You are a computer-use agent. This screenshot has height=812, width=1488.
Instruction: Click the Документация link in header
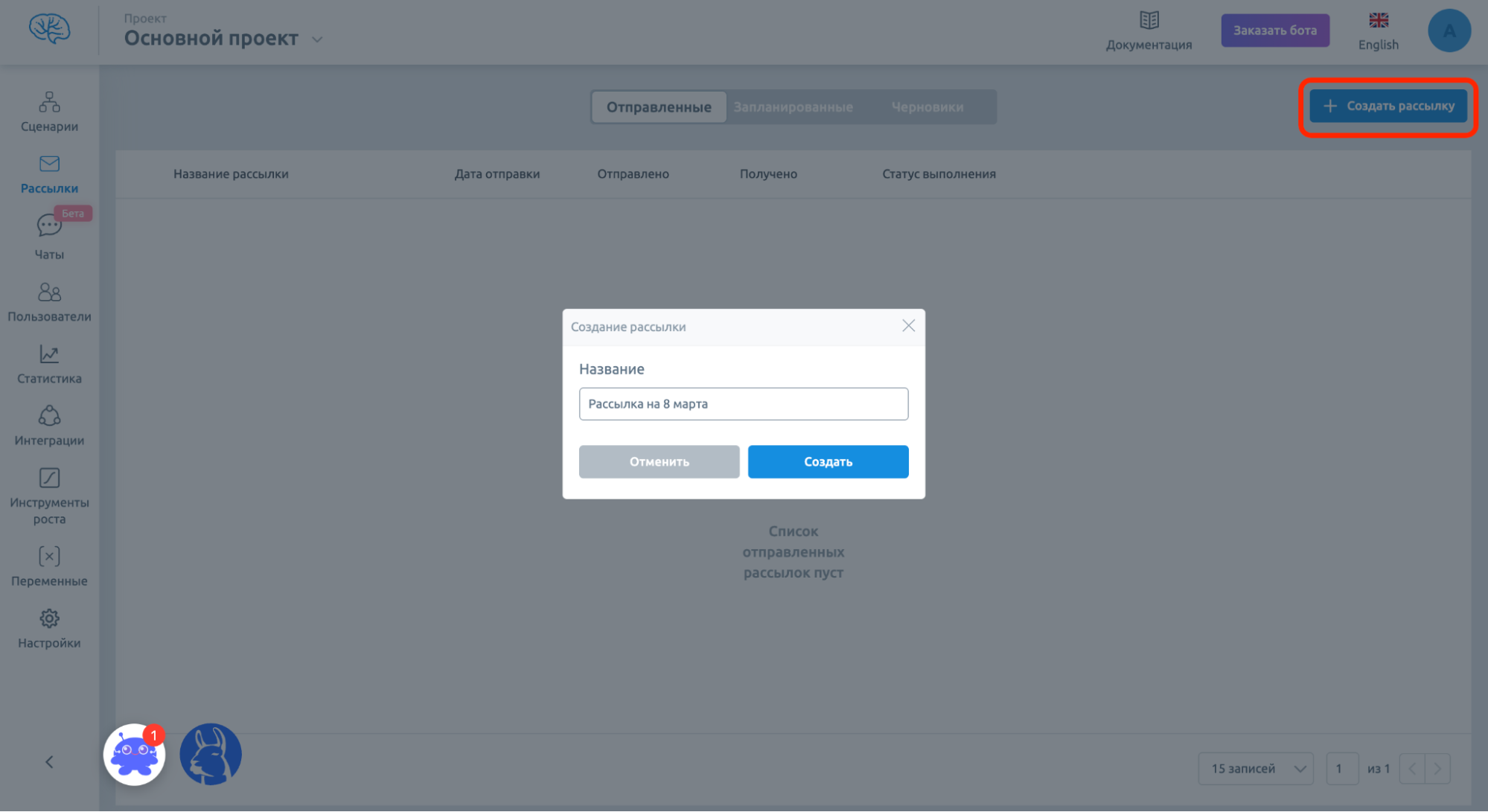(x=1148, y=30)
